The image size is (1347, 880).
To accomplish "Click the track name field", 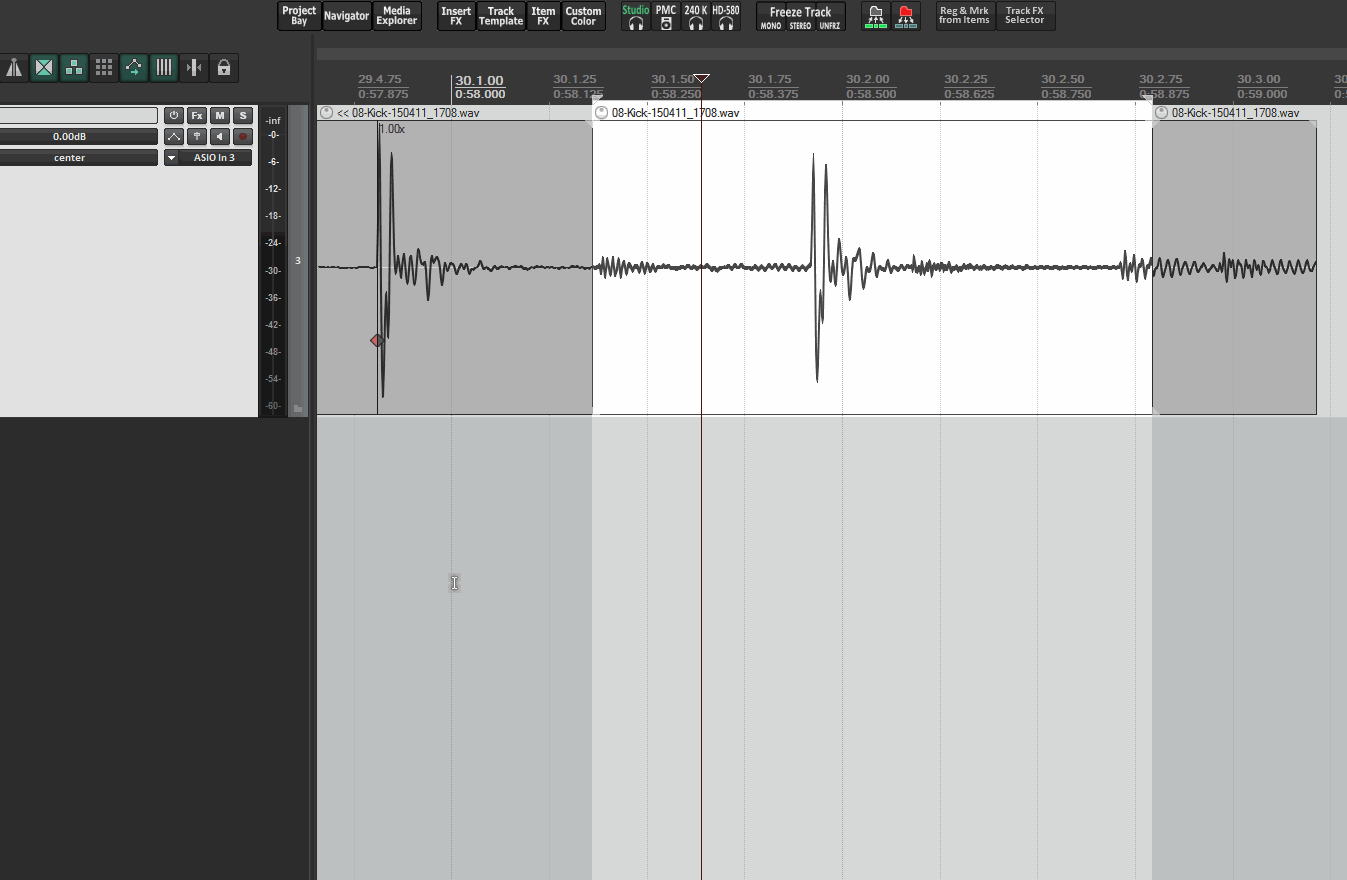I will tap(79, 116).
